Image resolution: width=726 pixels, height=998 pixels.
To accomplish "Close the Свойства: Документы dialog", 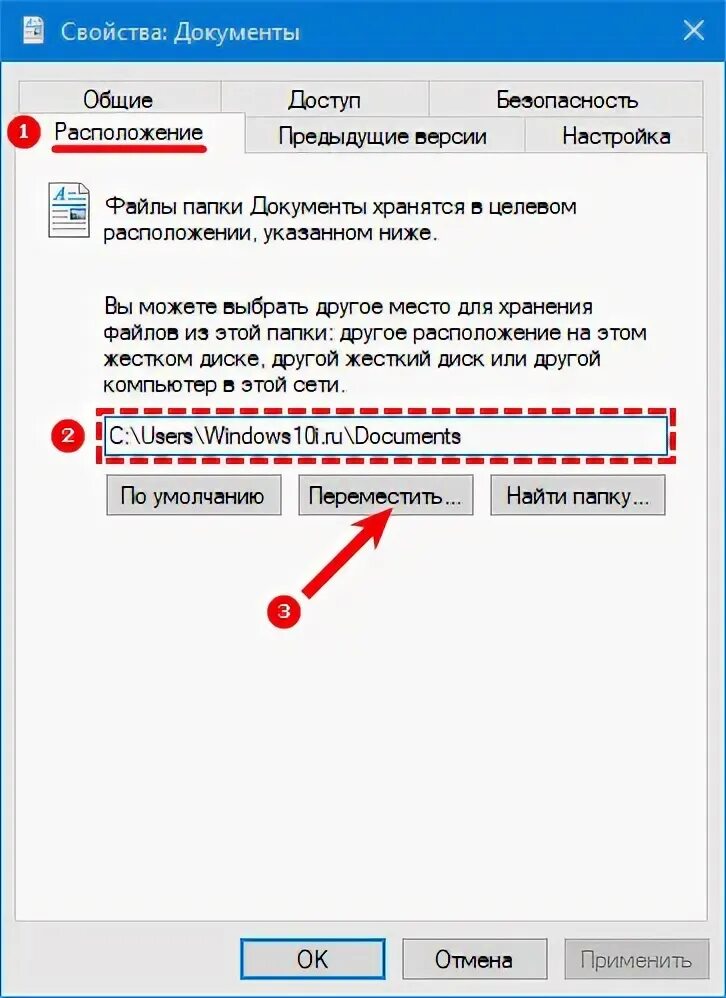I will click(x=692, y=31).
